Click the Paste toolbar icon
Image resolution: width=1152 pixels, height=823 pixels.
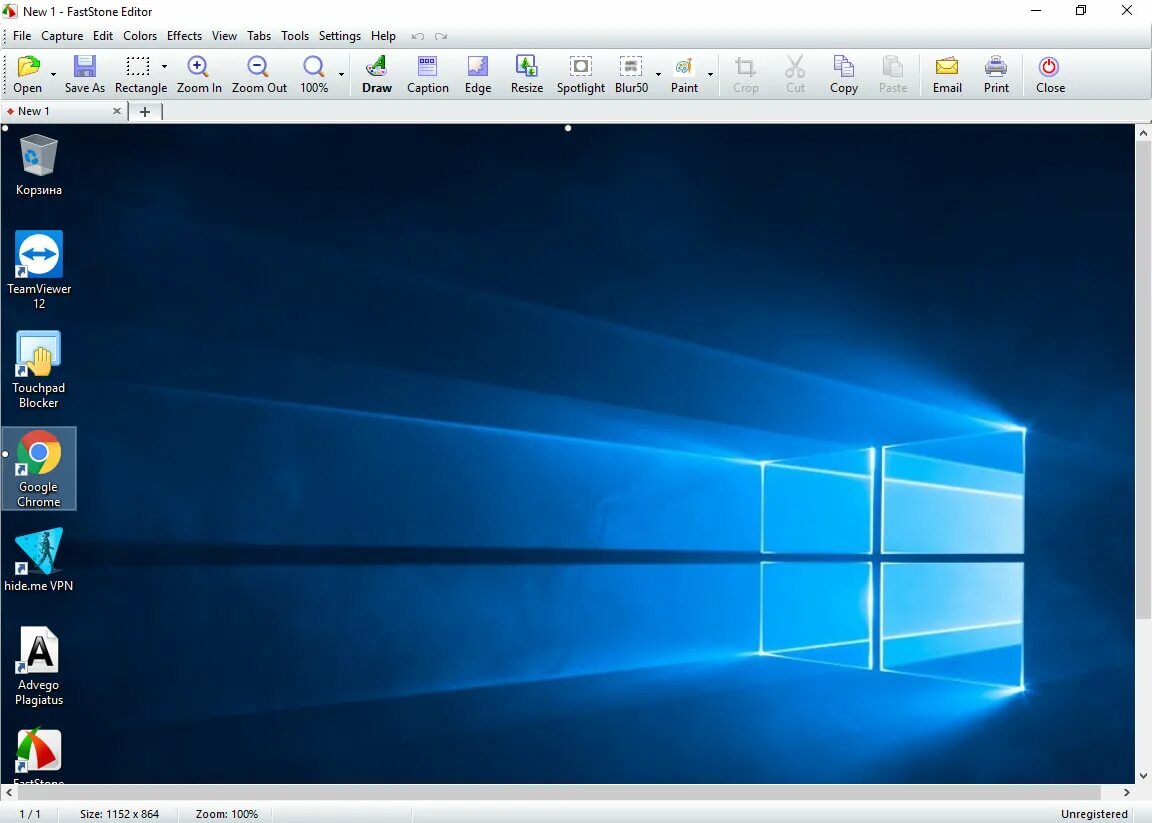893,74
